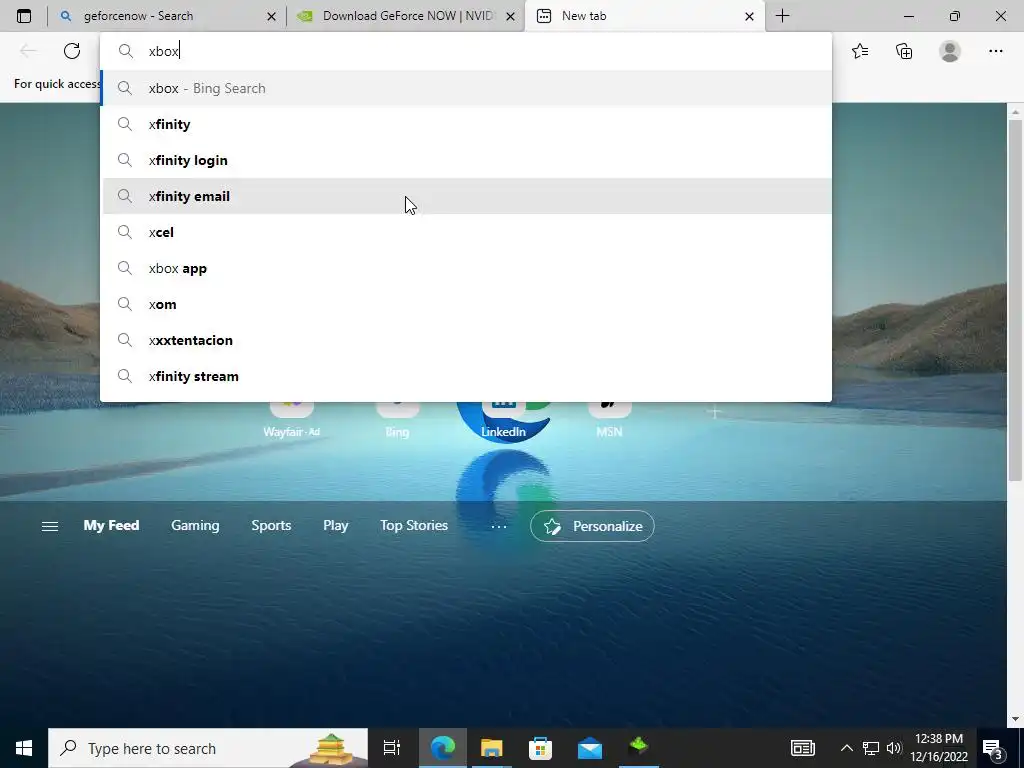The height and width of the screenshot is (768, 1024).
Task: Click the Personalize button
Action: [x=592, y=526]
